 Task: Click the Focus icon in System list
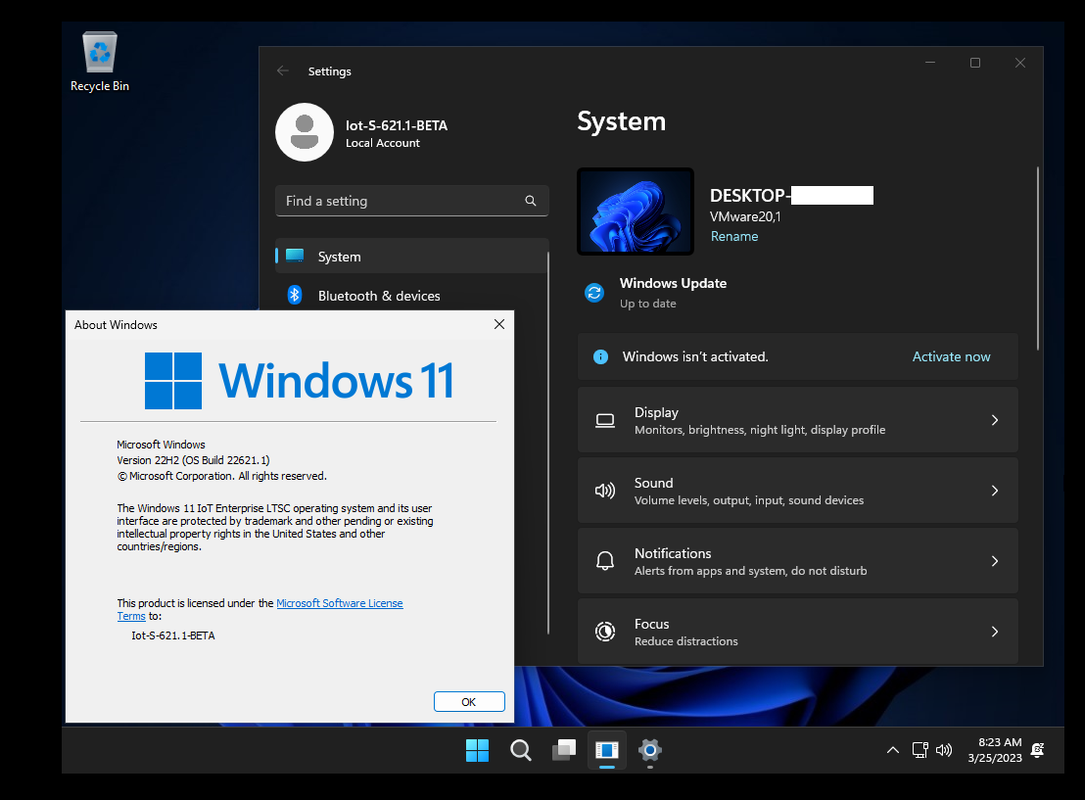point(605,631)
